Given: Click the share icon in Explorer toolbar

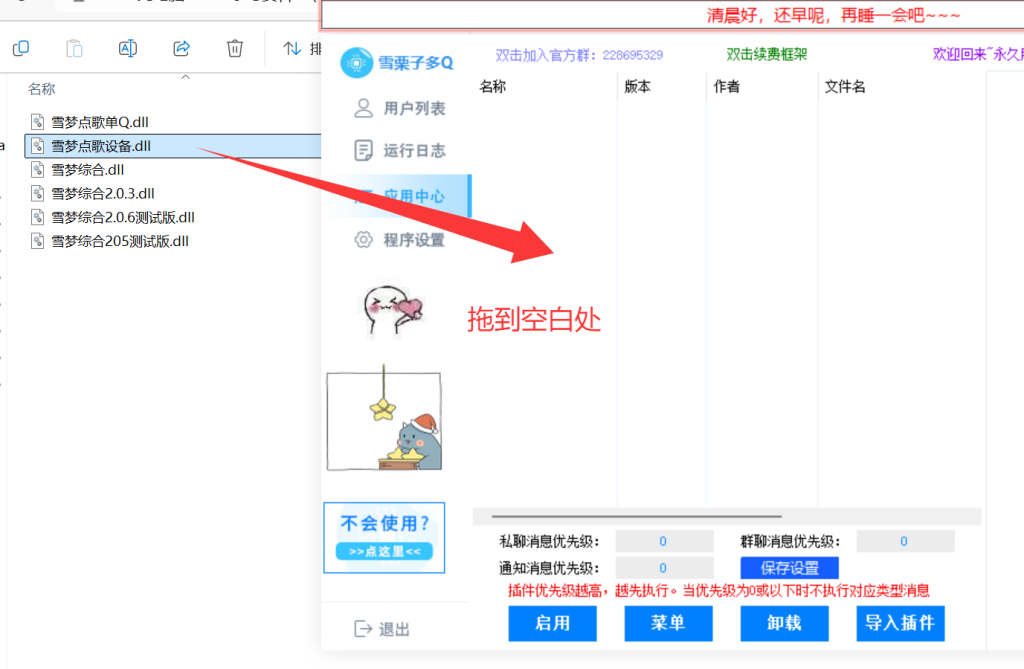Looking at the screenshot, I should (x=182, y=48).
